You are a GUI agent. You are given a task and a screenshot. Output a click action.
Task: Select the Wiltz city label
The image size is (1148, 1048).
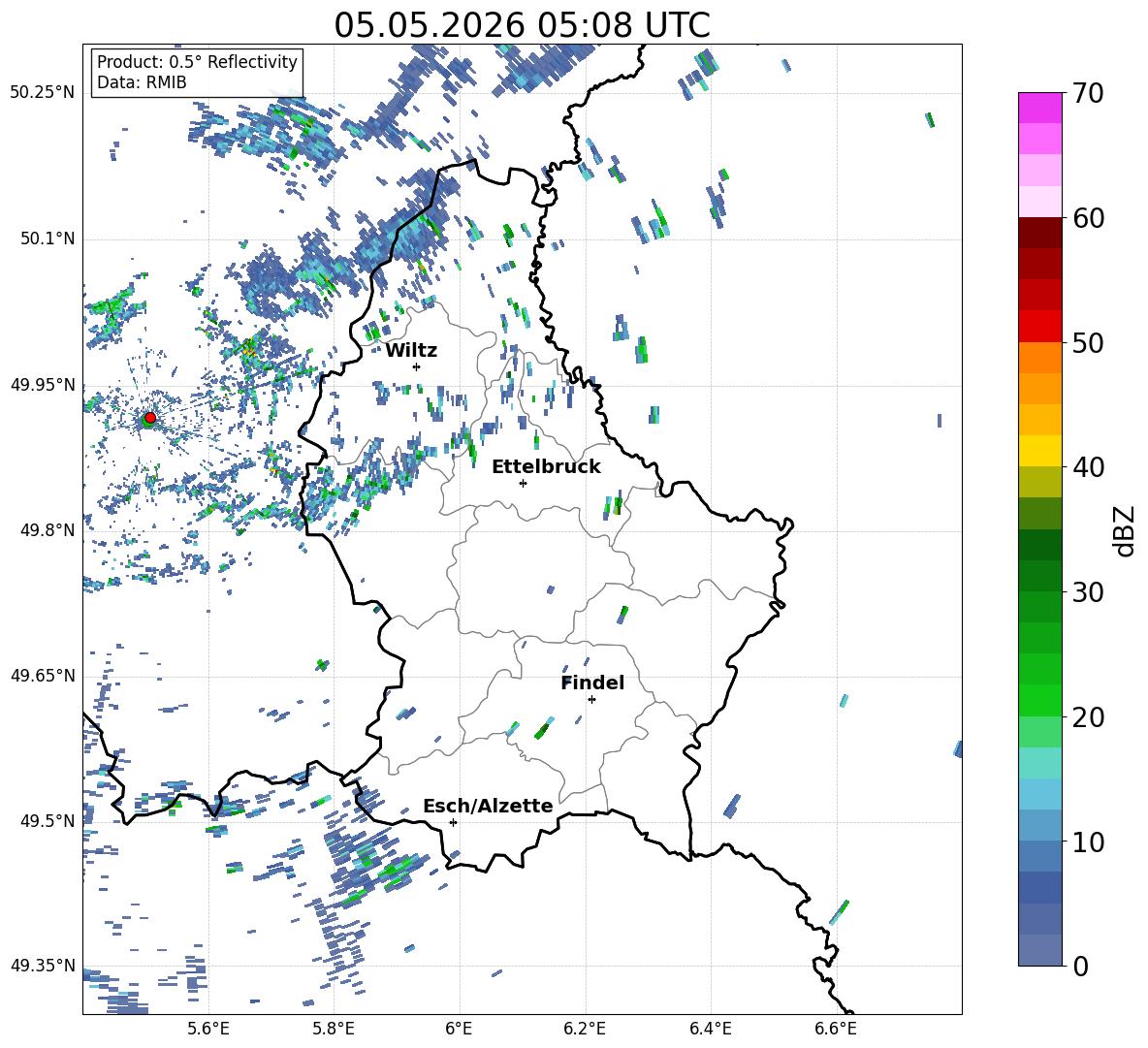[411, 351]
